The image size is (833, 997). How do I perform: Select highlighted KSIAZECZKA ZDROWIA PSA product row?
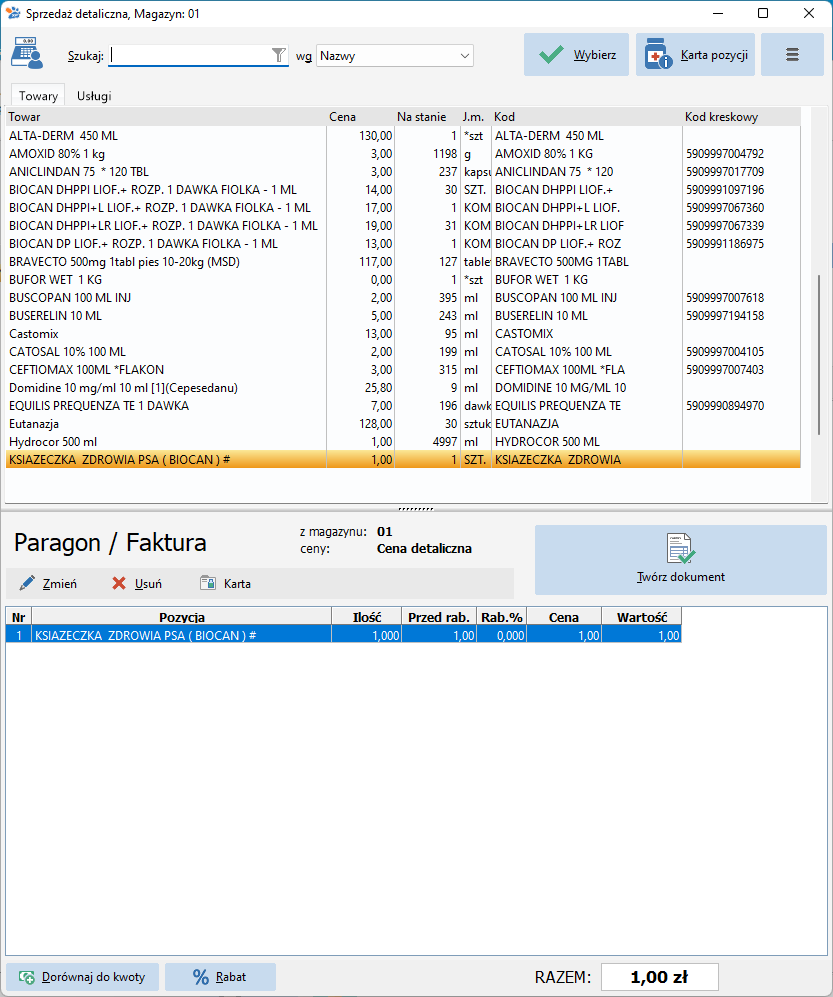(x=403, y=460)
